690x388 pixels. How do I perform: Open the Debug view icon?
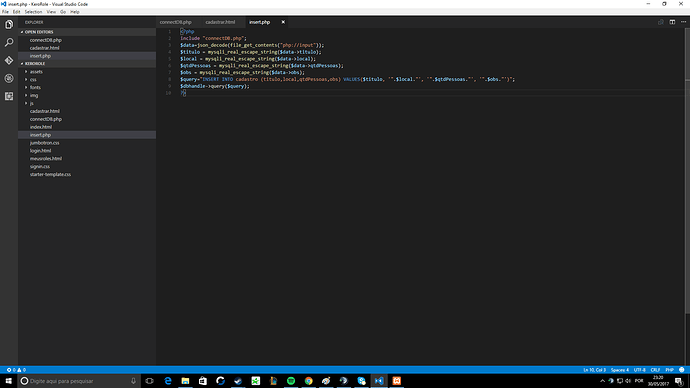point(9,78)
